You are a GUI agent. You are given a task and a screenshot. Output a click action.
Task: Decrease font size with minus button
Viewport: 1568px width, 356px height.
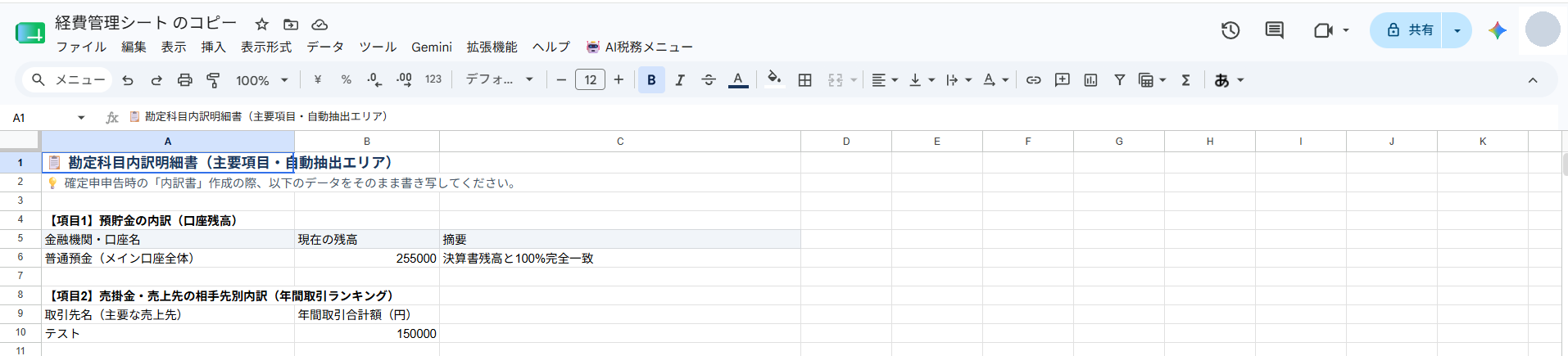pyautogui.click(x=561, y=80)
